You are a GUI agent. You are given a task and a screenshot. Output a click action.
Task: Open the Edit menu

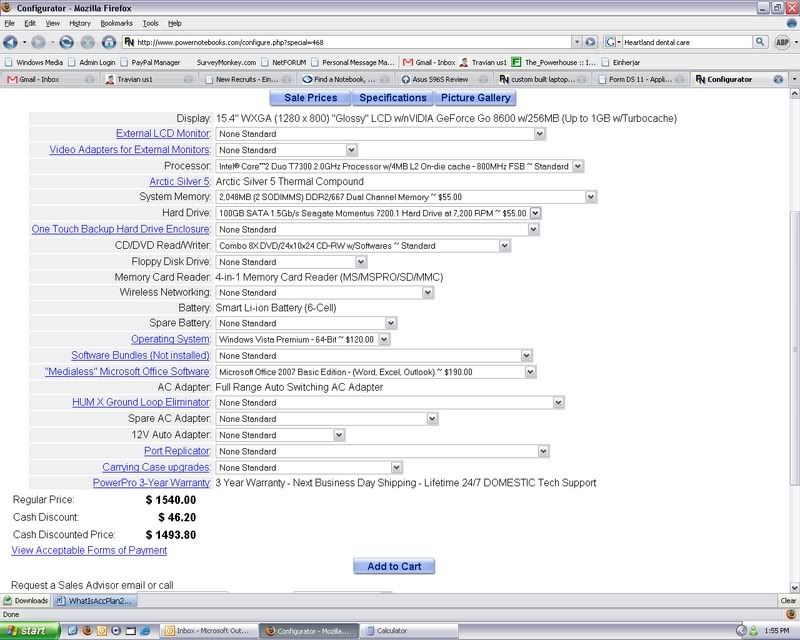(30, 23)
